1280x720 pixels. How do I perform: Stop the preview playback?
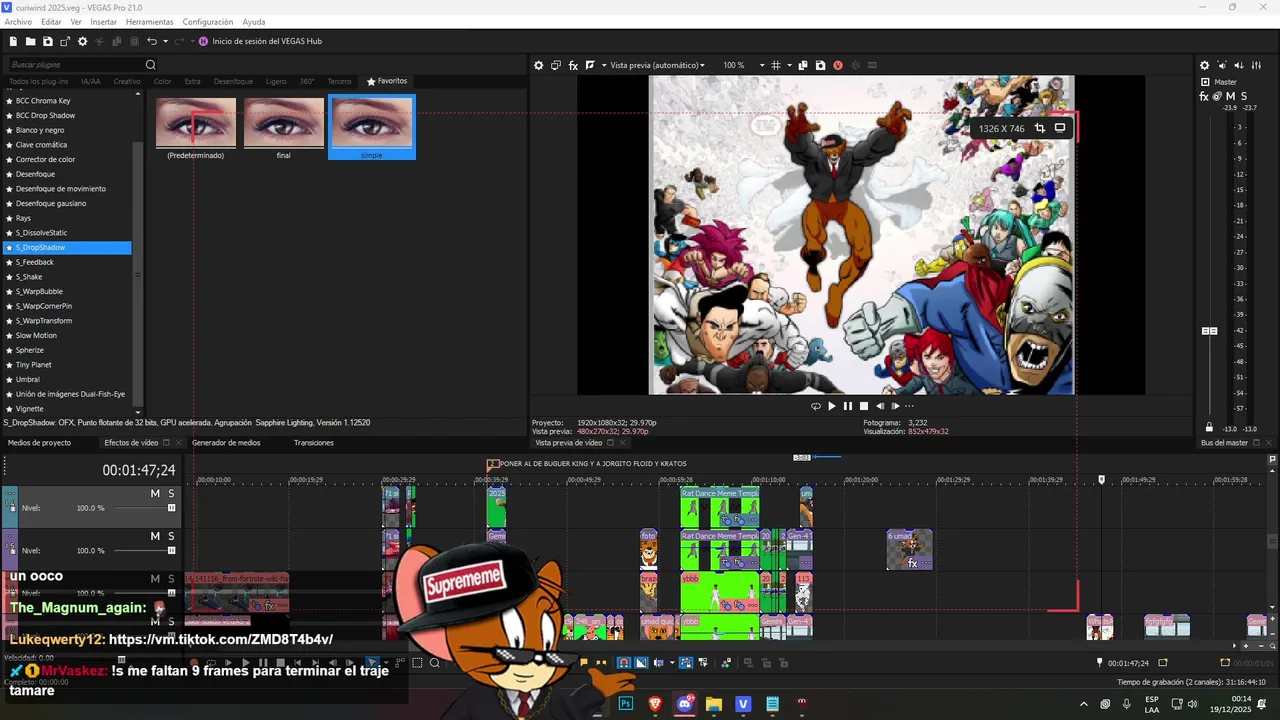[864, 406]
